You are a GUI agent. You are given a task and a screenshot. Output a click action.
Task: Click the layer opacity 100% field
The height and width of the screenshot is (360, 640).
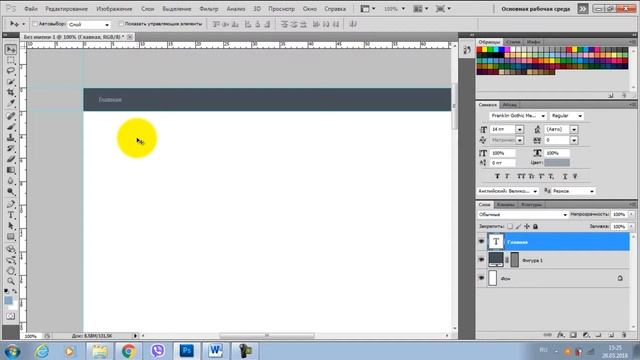pos(619,214)
